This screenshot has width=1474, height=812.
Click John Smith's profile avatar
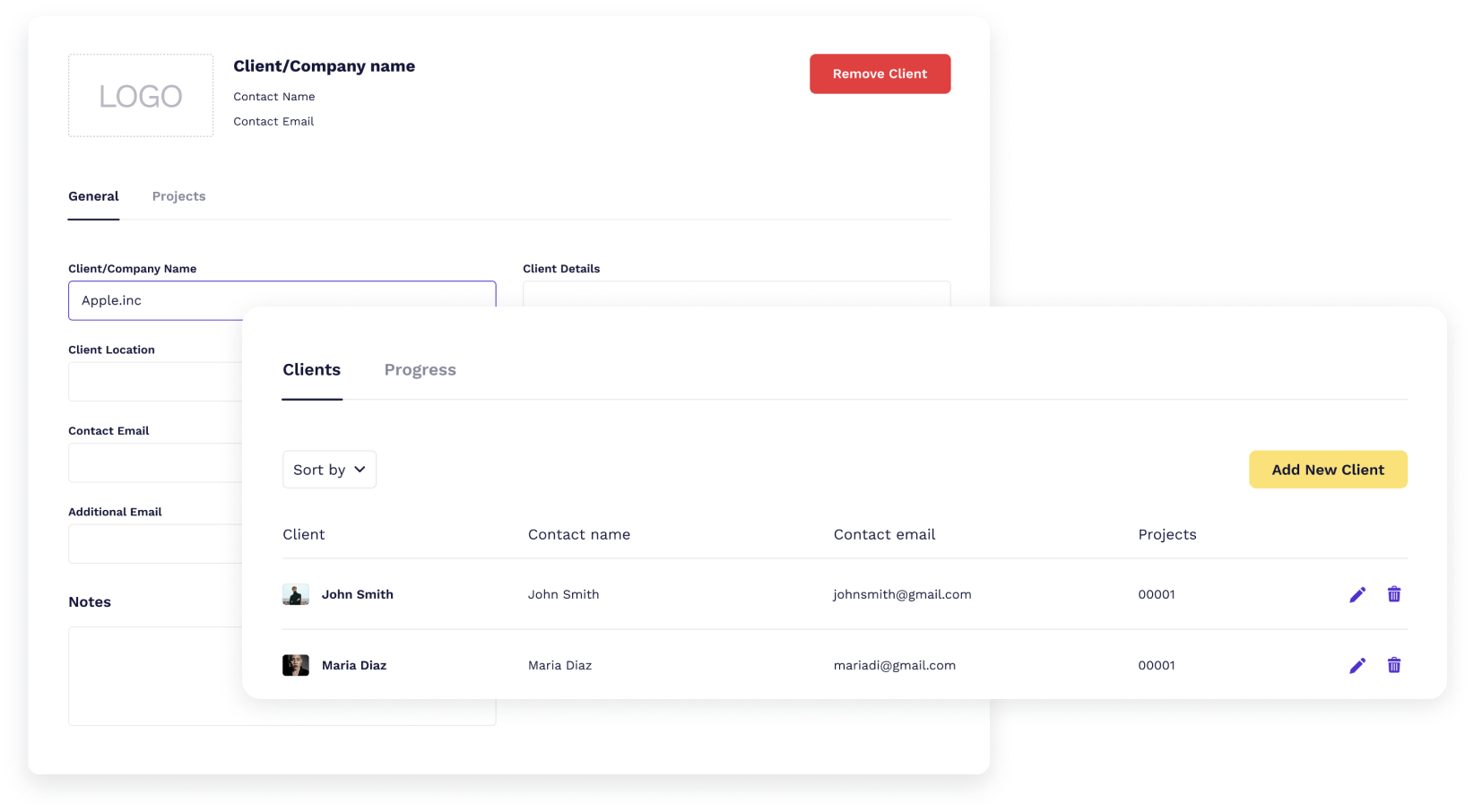click(x=296, y=594)
